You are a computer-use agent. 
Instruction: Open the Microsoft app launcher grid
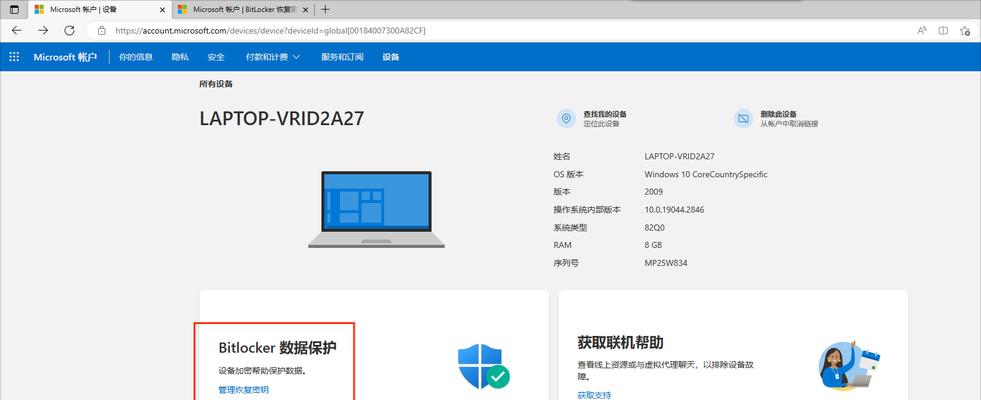14,57
